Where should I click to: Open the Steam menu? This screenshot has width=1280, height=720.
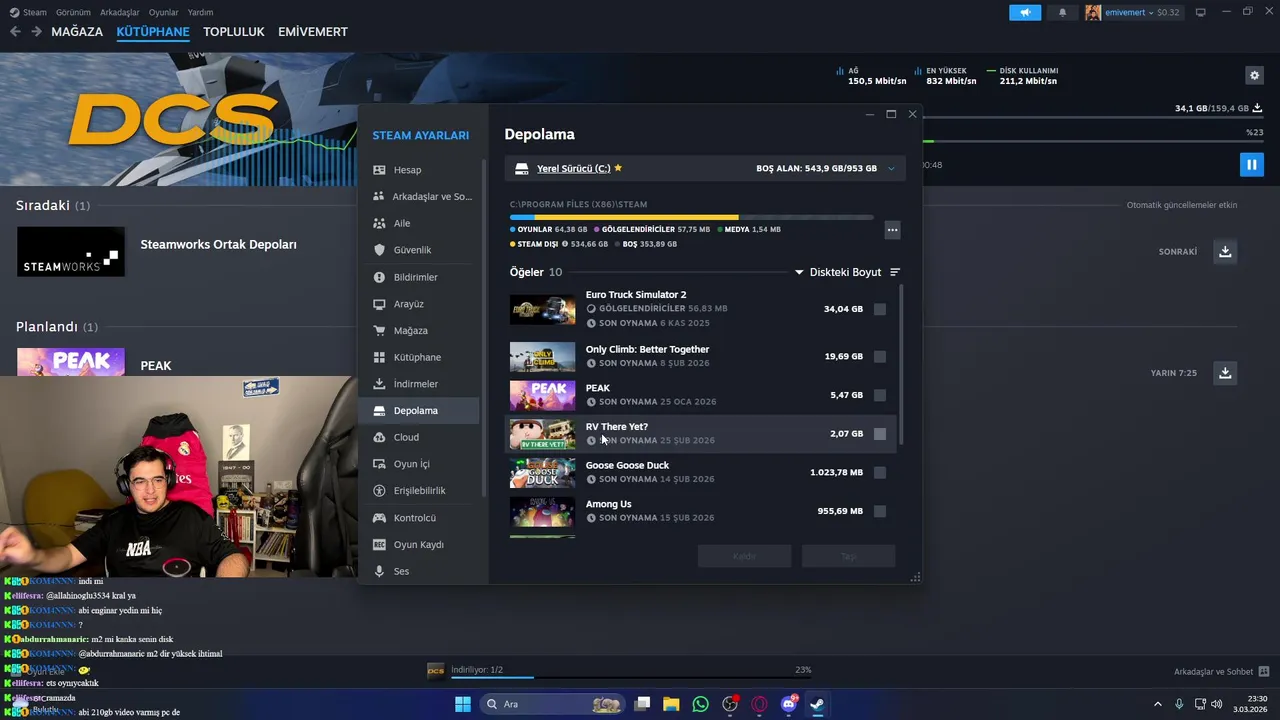28,12
